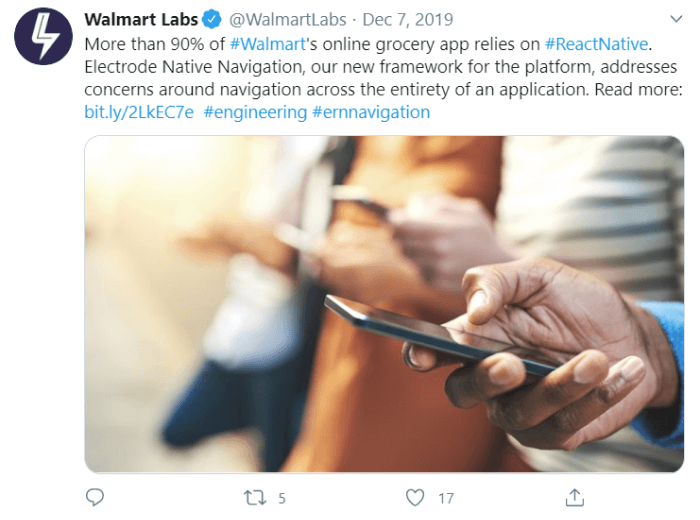Follow the #ernnavigation hashtag

coord(371,112)
